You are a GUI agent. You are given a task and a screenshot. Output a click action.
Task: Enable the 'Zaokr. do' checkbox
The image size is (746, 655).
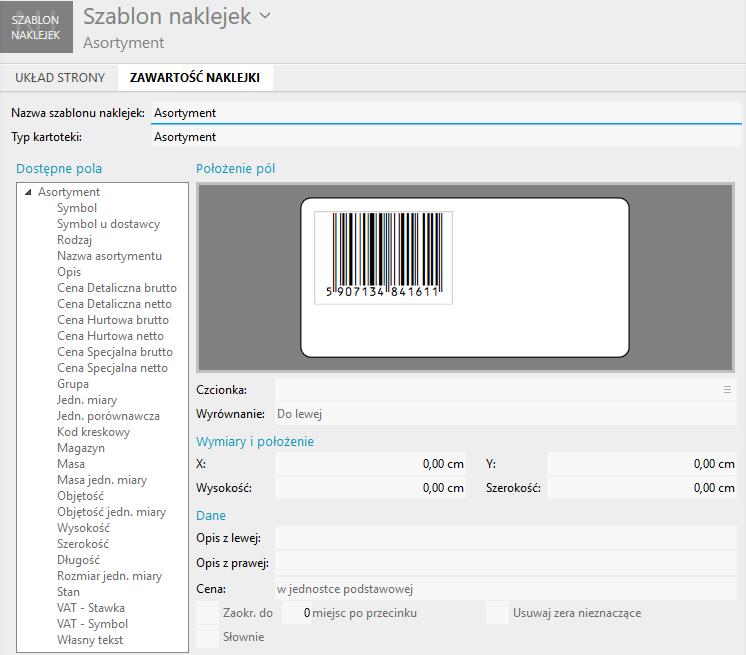coord(207,613)
